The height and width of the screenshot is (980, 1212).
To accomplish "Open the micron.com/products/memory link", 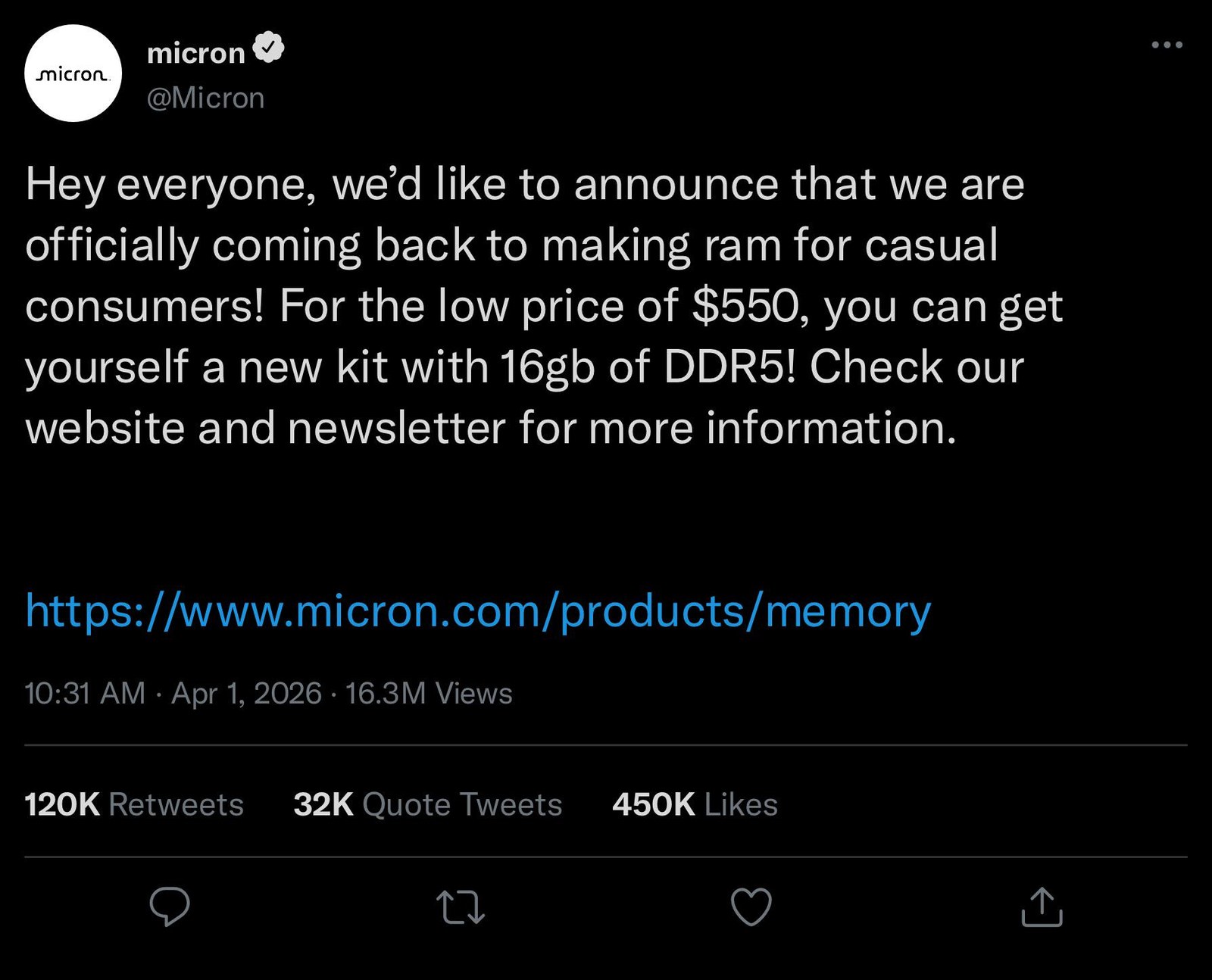I will coord(478,611).
